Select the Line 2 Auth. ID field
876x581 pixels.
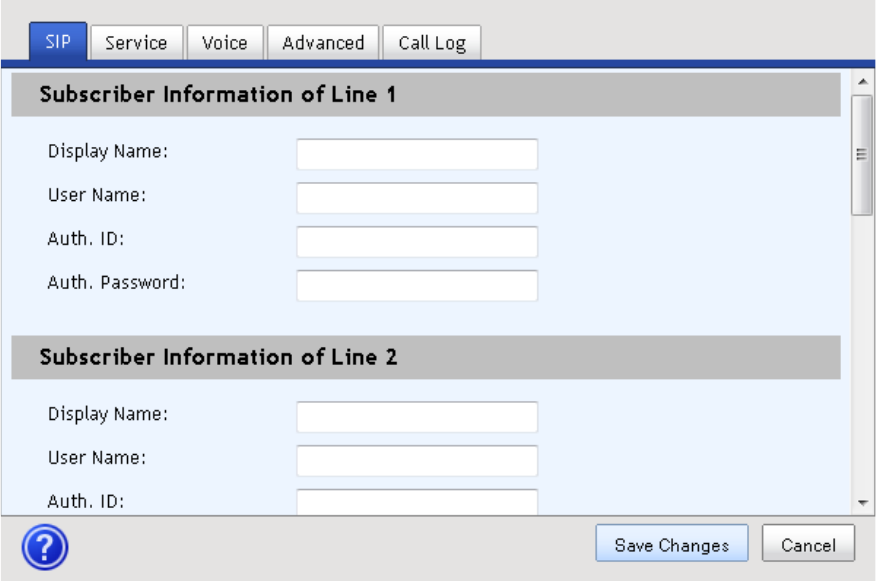point(417,501)
